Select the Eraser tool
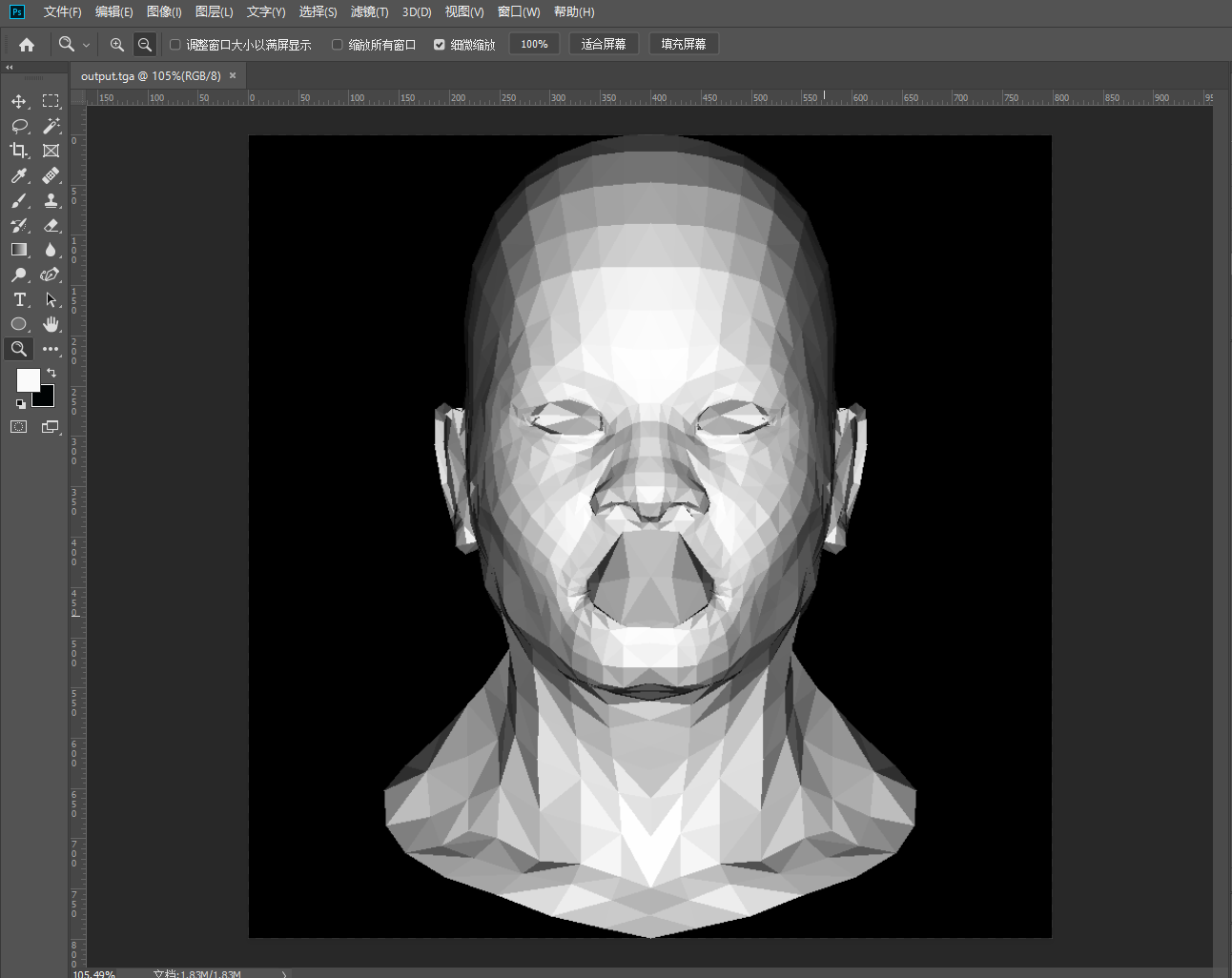Screen dimensions: 1232x978 coord(51,225)
